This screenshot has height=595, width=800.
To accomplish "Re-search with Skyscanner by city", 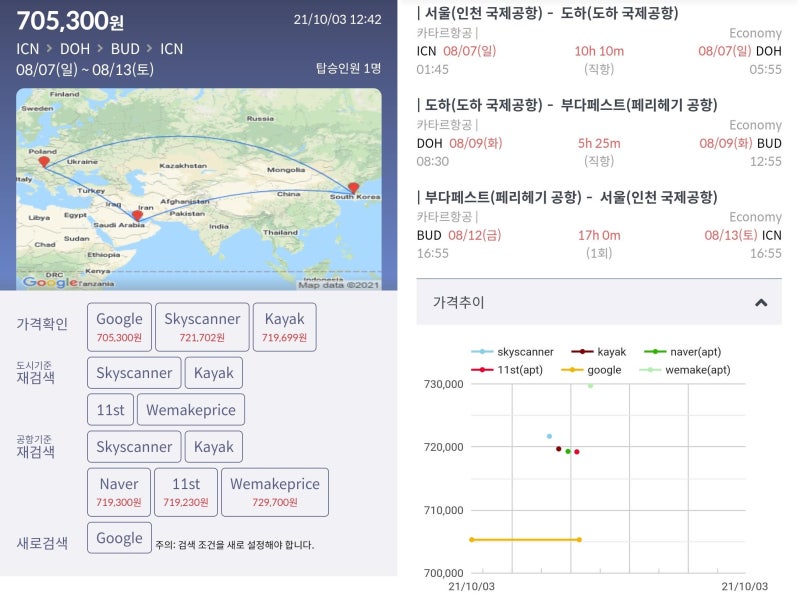I will click(x=133, y=372).
